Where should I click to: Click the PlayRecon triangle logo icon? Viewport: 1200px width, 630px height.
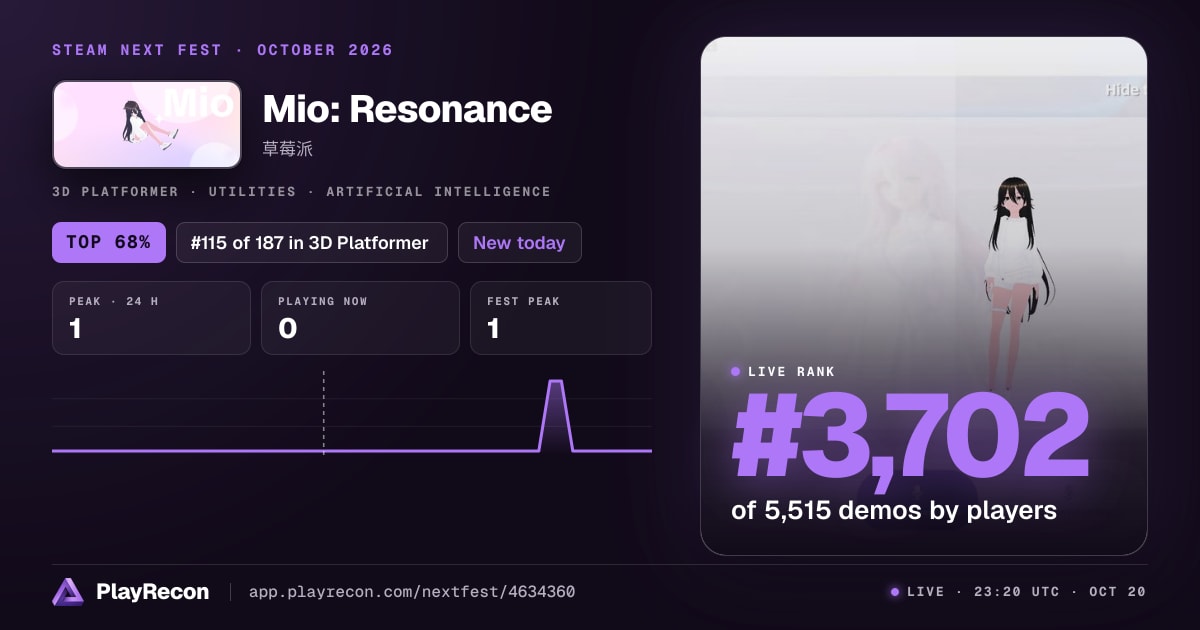(x=68, y=592)
